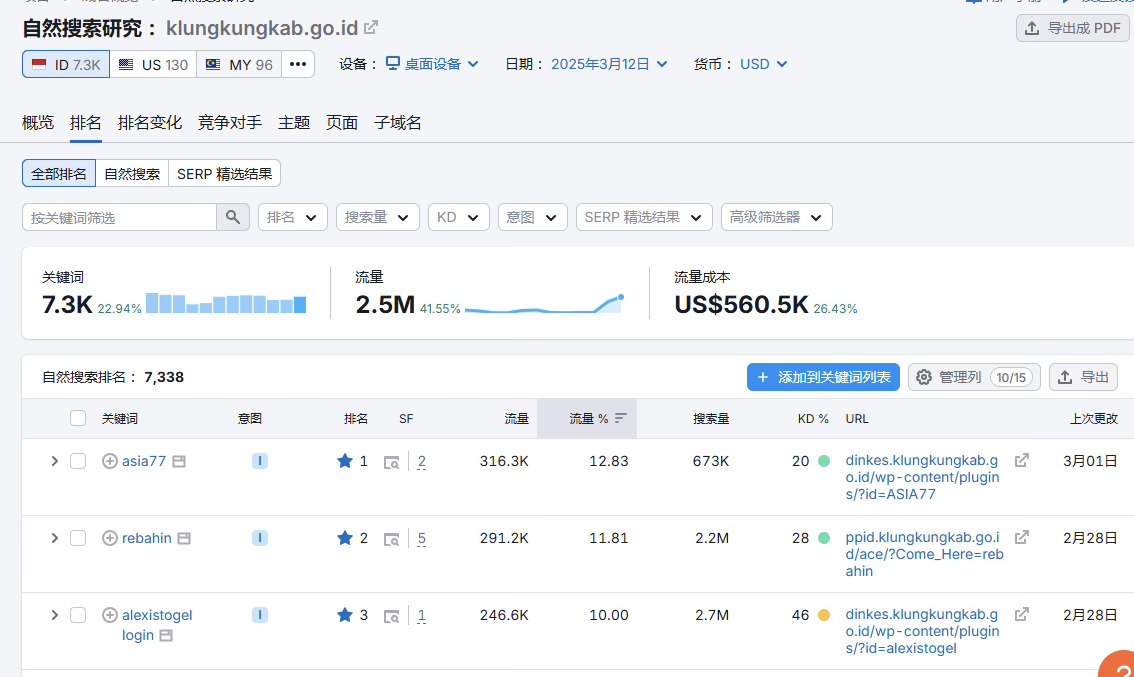Open external link icon for asia77 URL
Image resolution: width=1134 pixels, height=677 pixels.
coord(1021,461)
